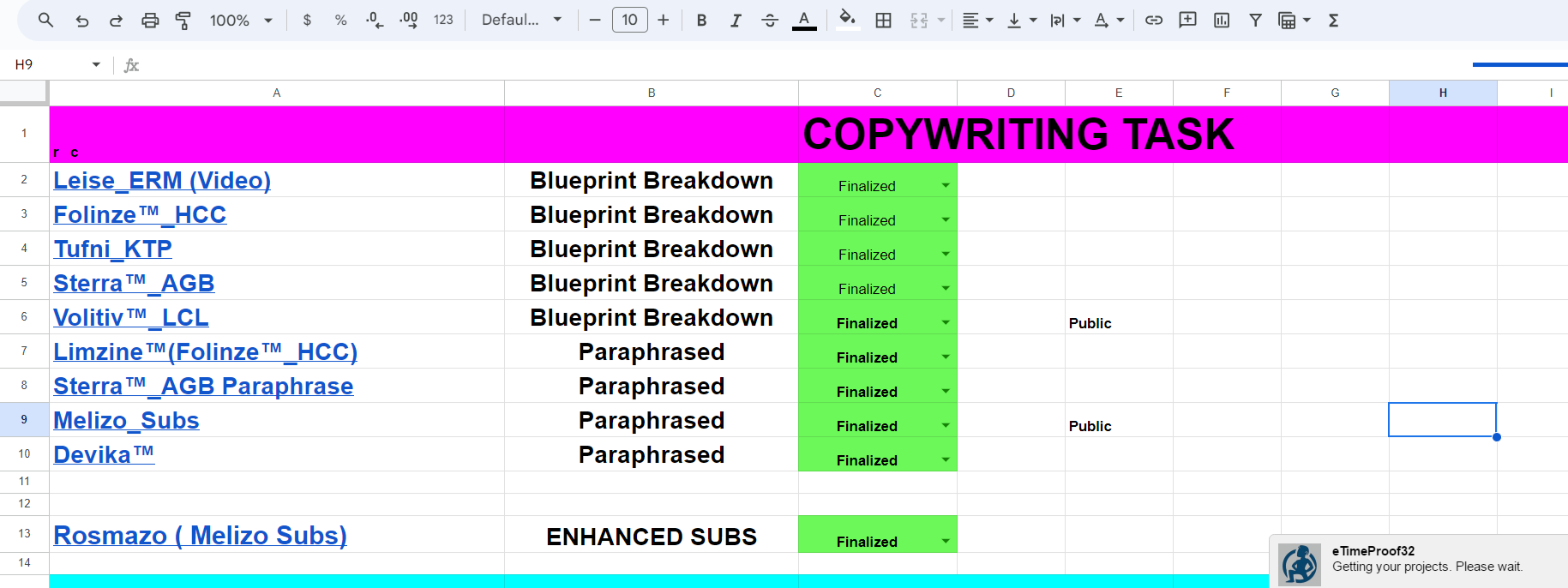
Task: Open text rotation dropdown
Action: (1109, 20)
